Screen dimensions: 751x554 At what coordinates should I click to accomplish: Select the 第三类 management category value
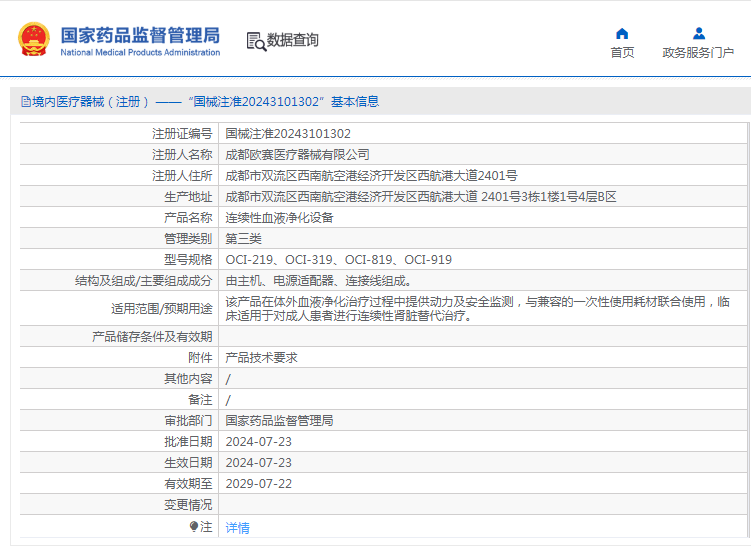pyautogui.click(x=243, y=239)
